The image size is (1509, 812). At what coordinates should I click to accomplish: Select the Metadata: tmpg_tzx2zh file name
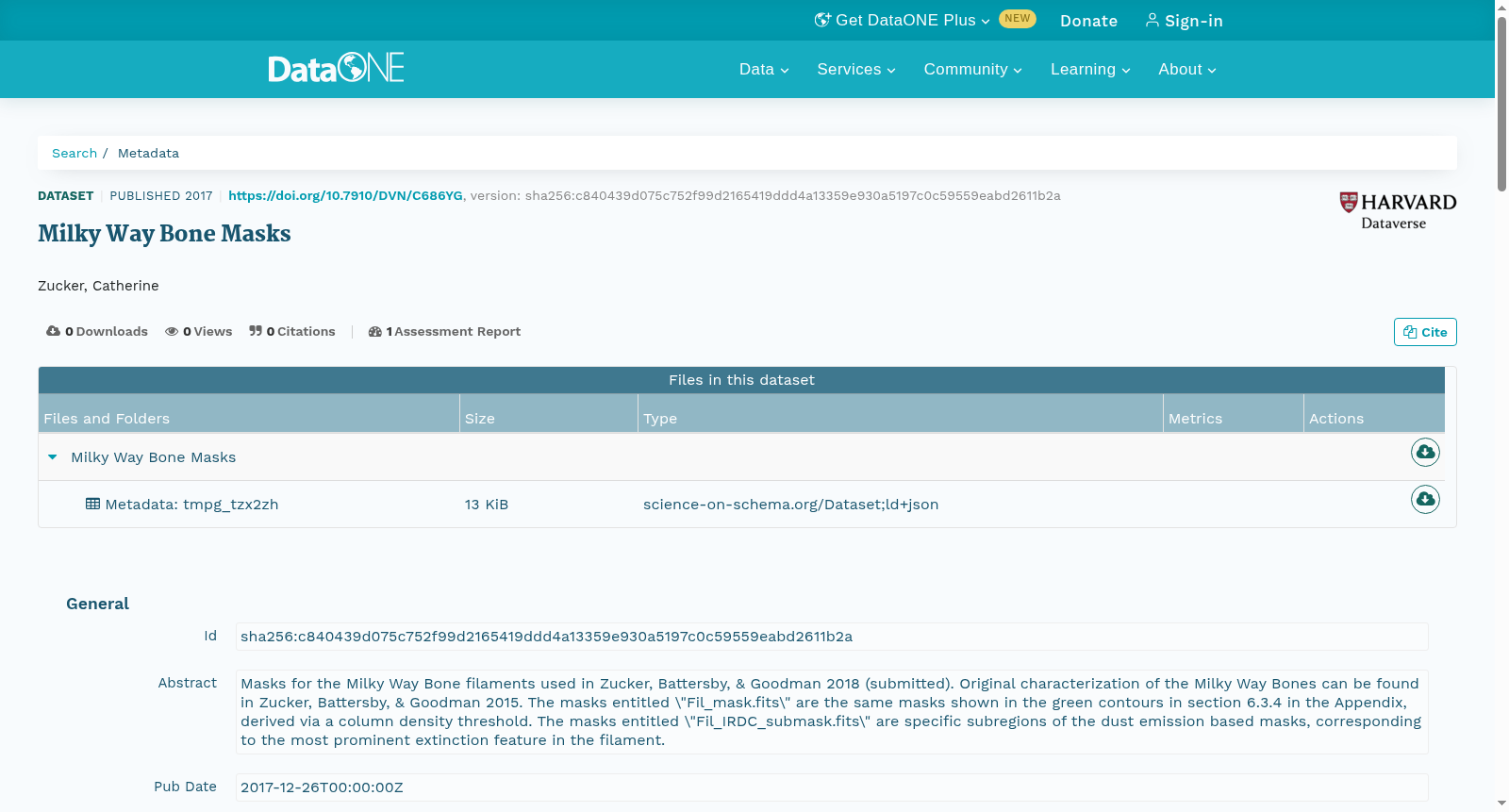pos(191,505)
